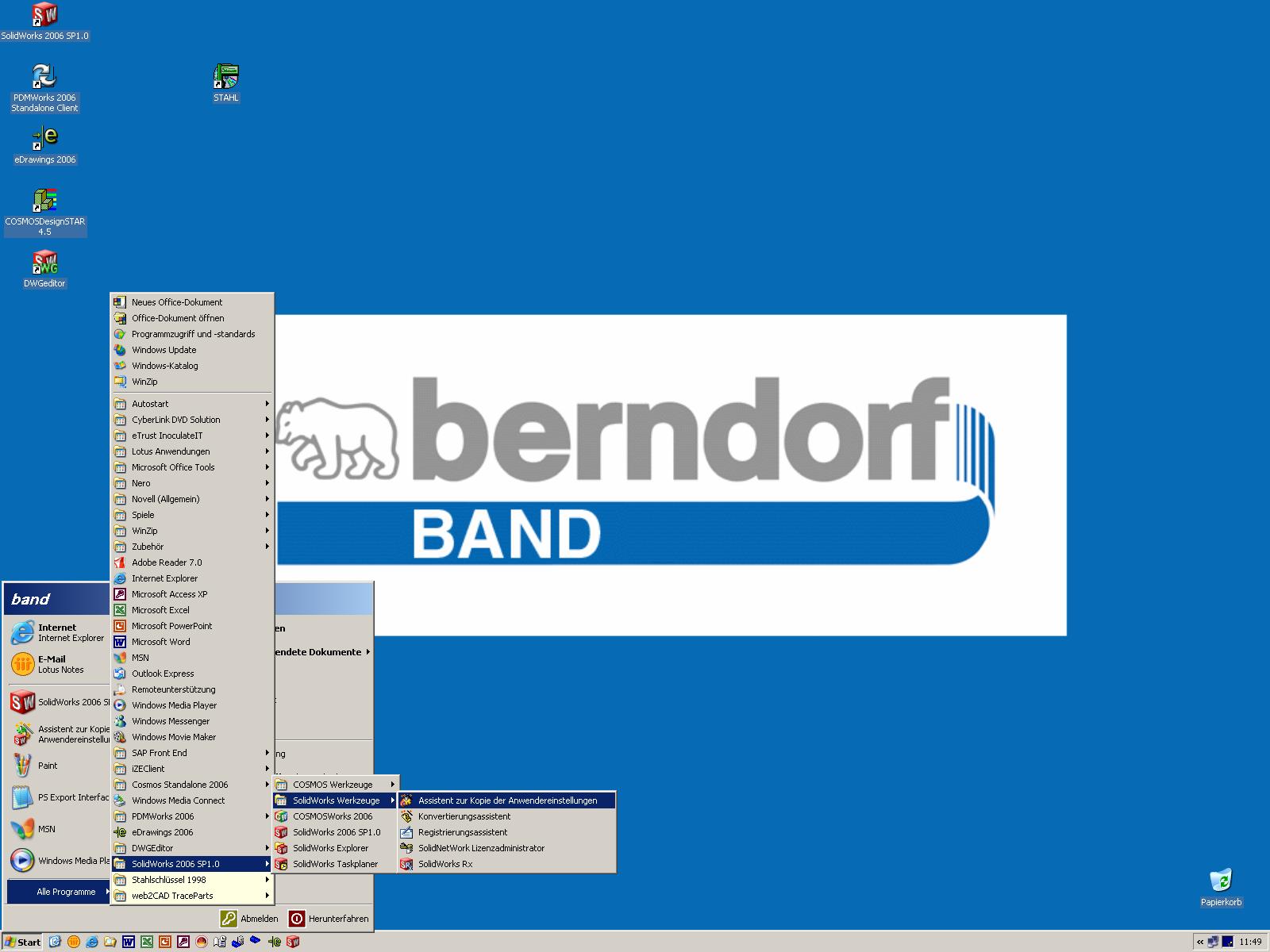Viewport: 1270px width, 952px height.
Task: Click Office-Dokument öffnen
Action: [x=192, y=318]
